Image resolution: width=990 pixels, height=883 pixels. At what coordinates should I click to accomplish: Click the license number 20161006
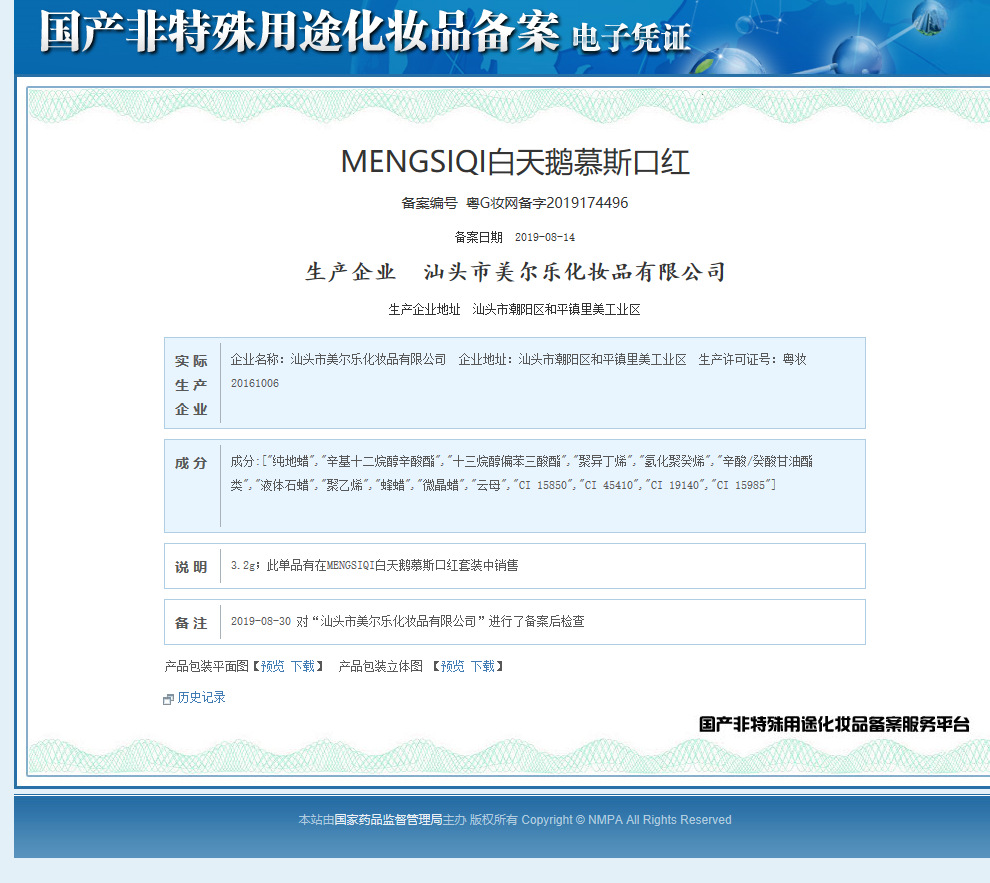pos(254,384)
